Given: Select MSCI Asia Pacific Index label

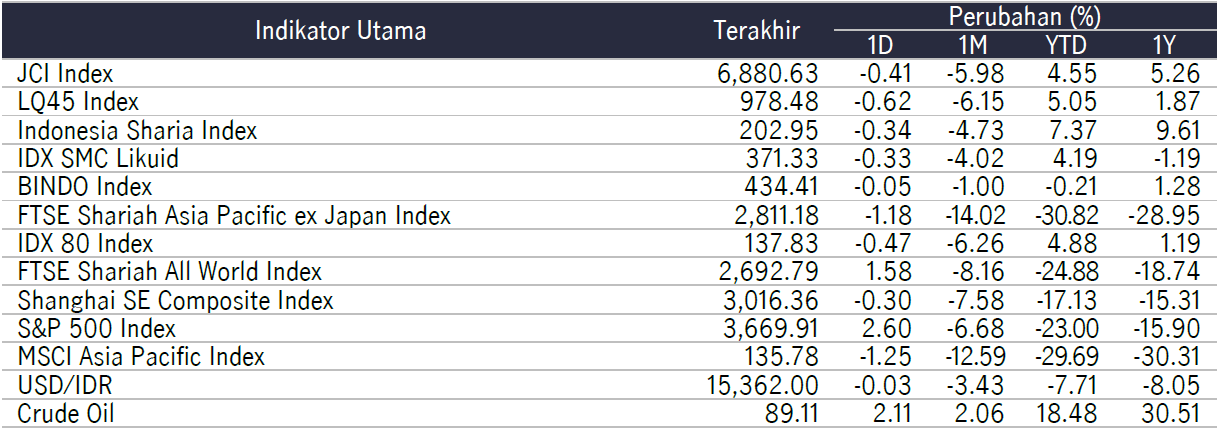Looking at the screenshot, I should pos(141,356).
